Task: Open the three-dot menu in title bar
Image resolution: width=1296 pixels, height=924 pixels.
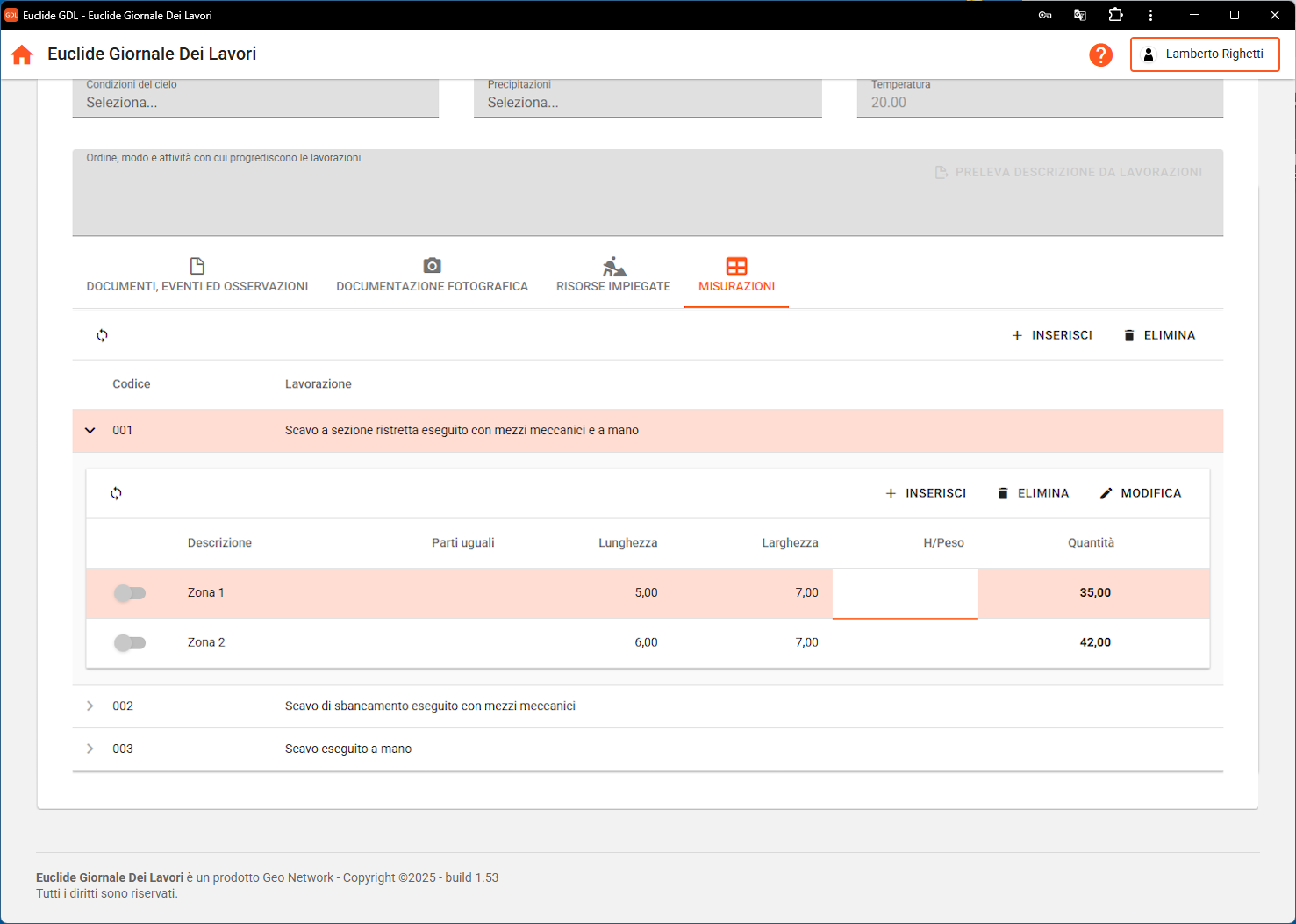Action: [1150, 15]
